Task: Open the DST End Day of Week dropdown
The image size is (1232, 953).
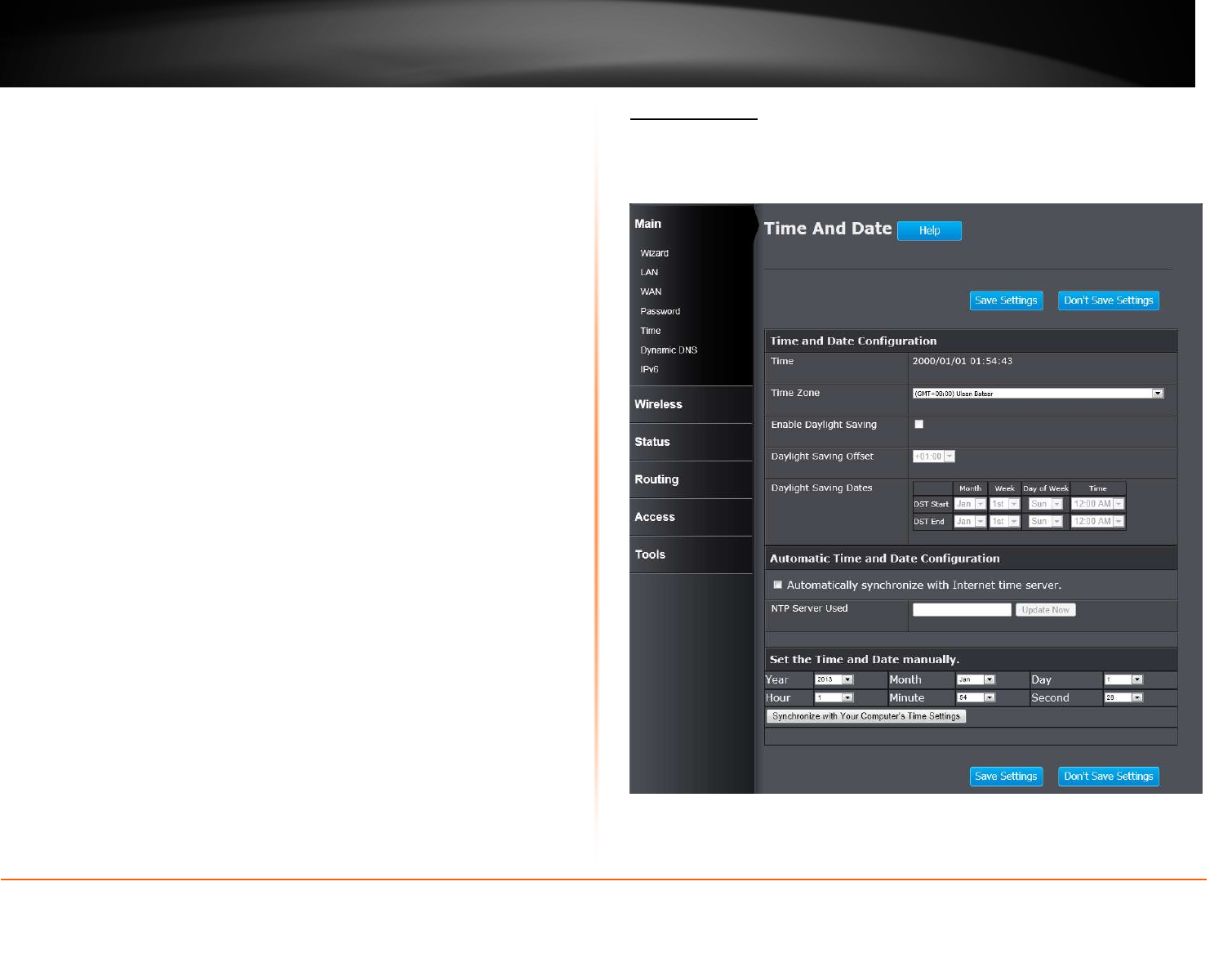Action: pos(1046,522)
